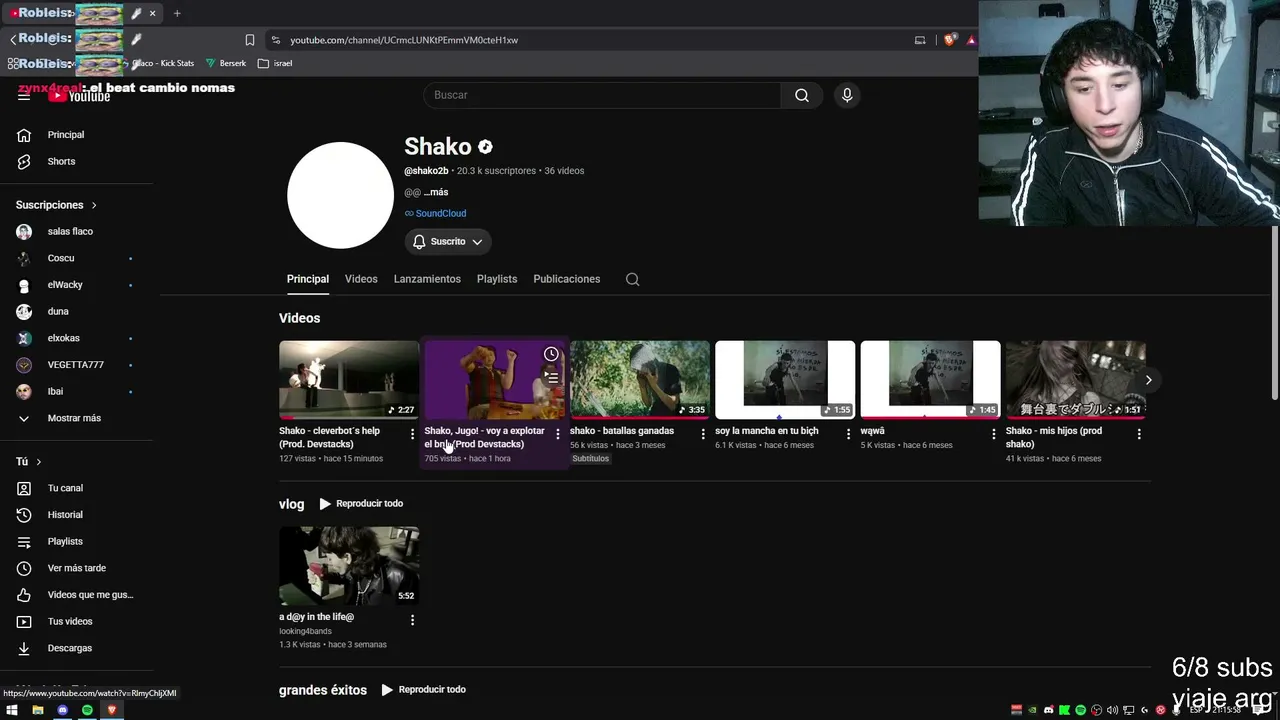1280x720 pixels.
Task: Play all videos in vlog section
Action: click(x=361, y=504)
